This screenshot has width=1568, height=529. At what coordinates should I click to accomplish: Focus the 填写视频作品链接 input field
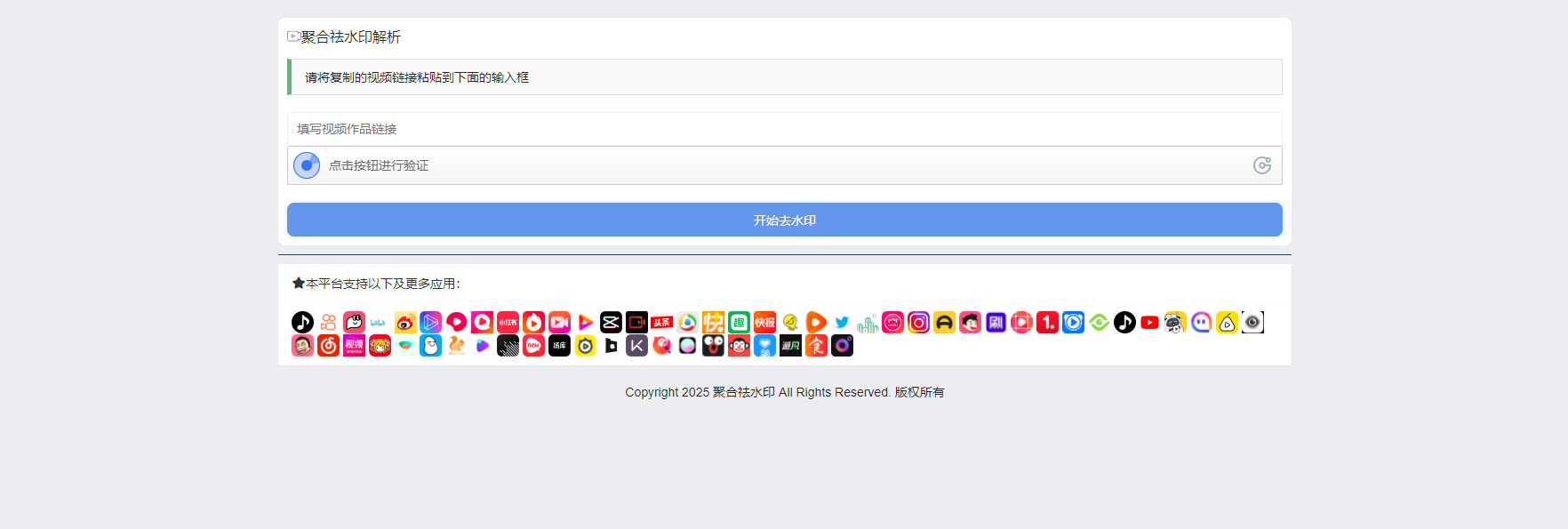784,129
